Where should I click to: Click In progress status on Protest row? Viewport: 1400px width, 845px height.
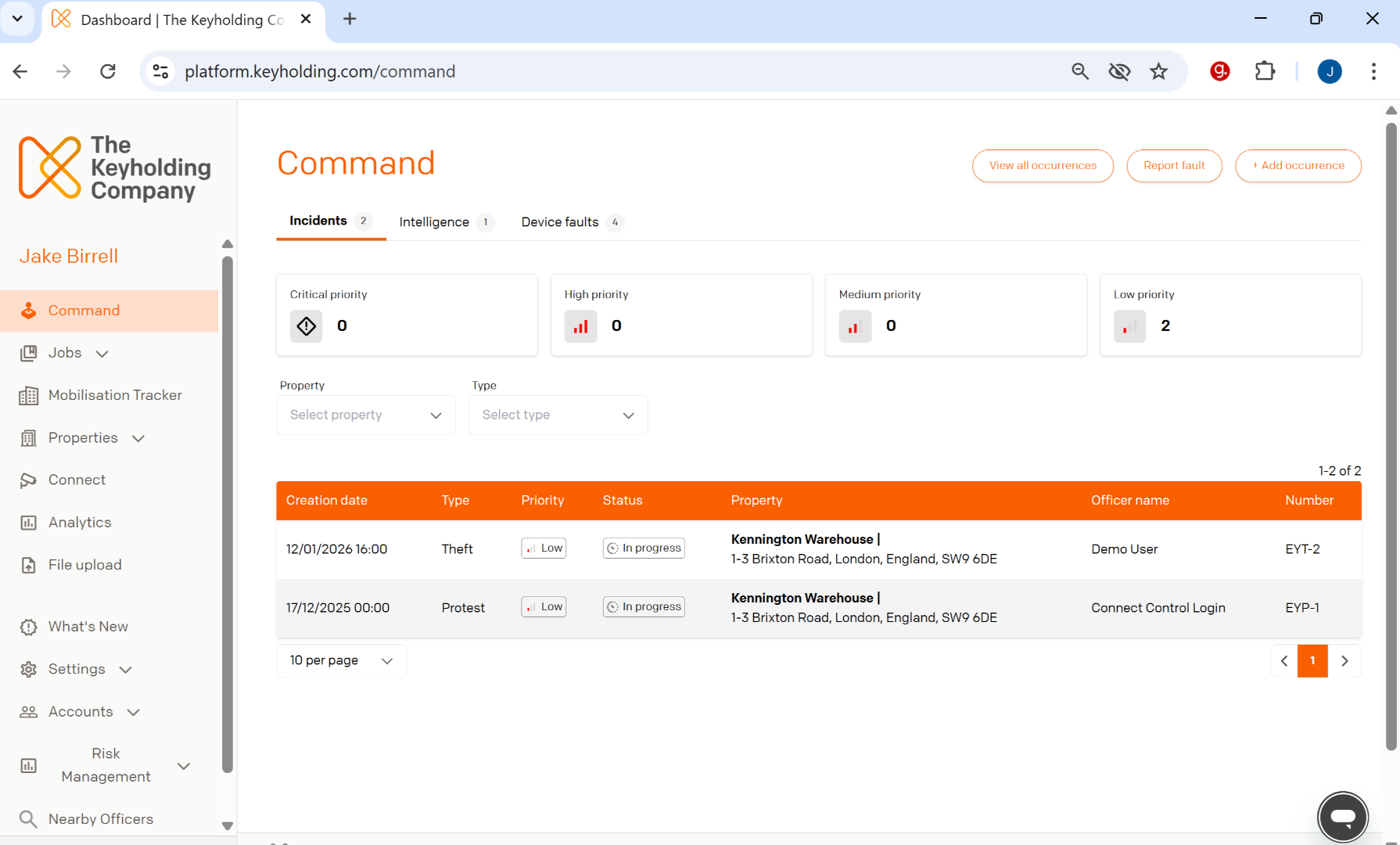[644, 607]
